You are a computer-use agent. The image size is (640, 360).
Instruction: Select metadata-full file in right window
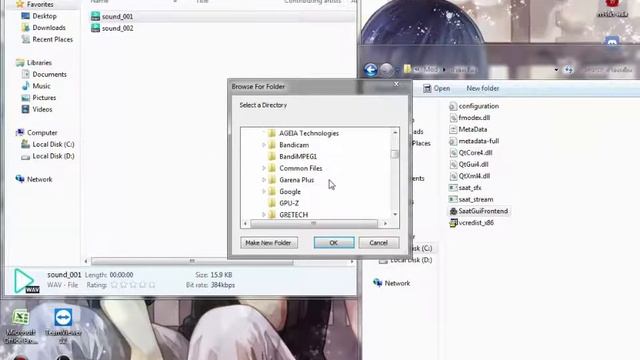point(474,141)
